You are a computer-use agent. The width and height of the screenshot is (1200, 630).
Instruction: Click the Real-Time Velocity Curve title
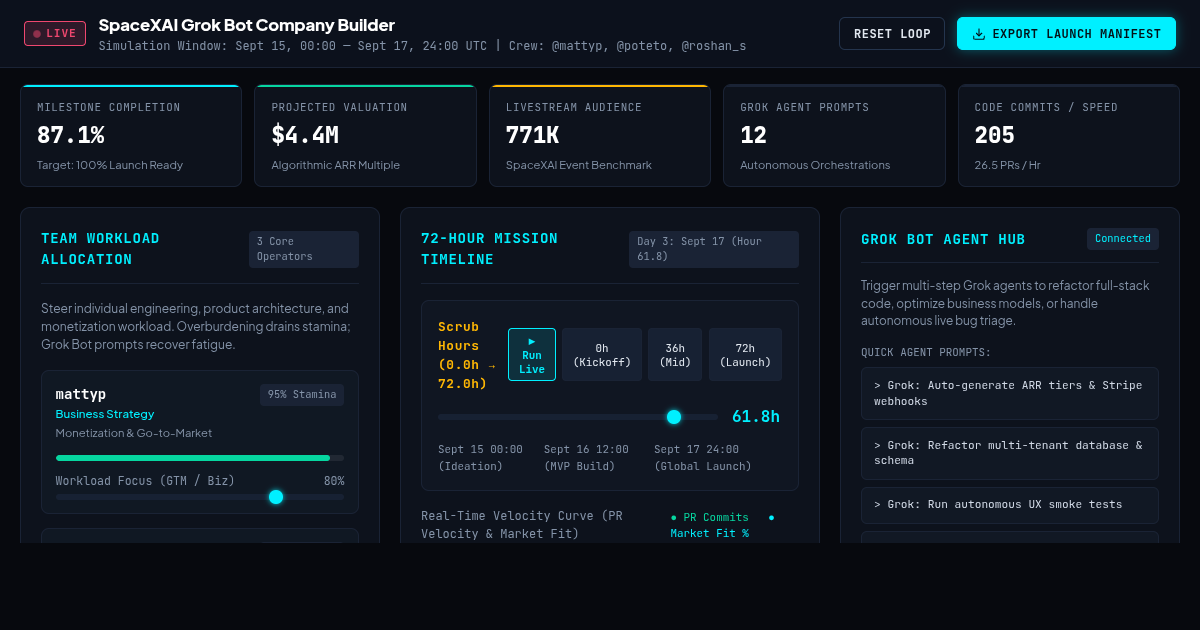[x=521, y=525]
